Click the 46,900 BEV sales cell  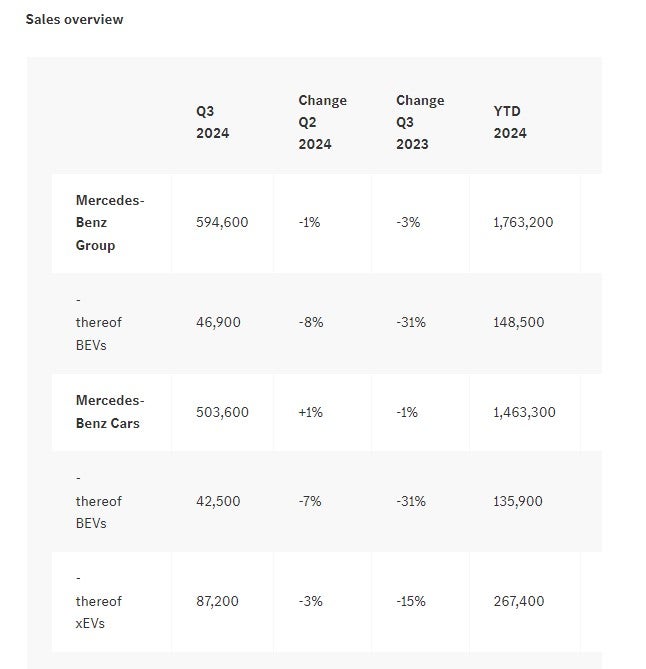(x=218, y=322)
